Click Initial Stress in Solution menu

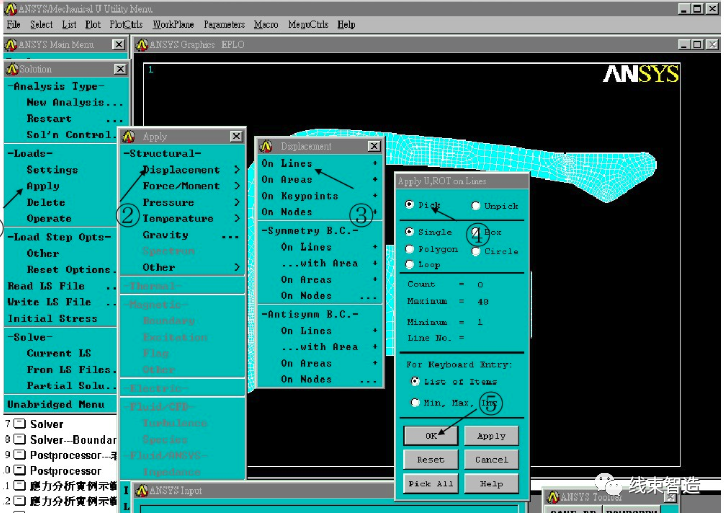click(52, 319)
